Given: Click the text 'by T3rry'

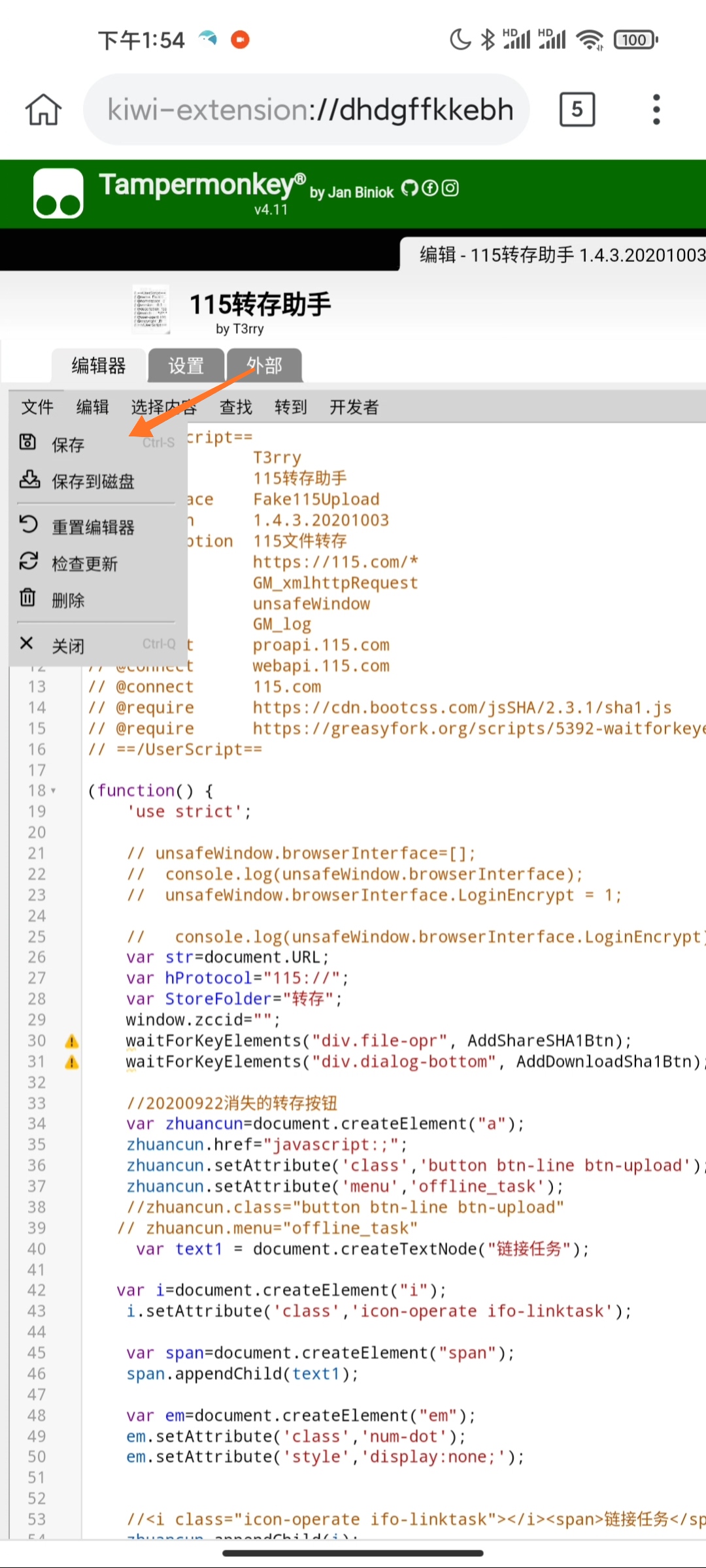Looking at the screenshot, I should pos(240,329).
